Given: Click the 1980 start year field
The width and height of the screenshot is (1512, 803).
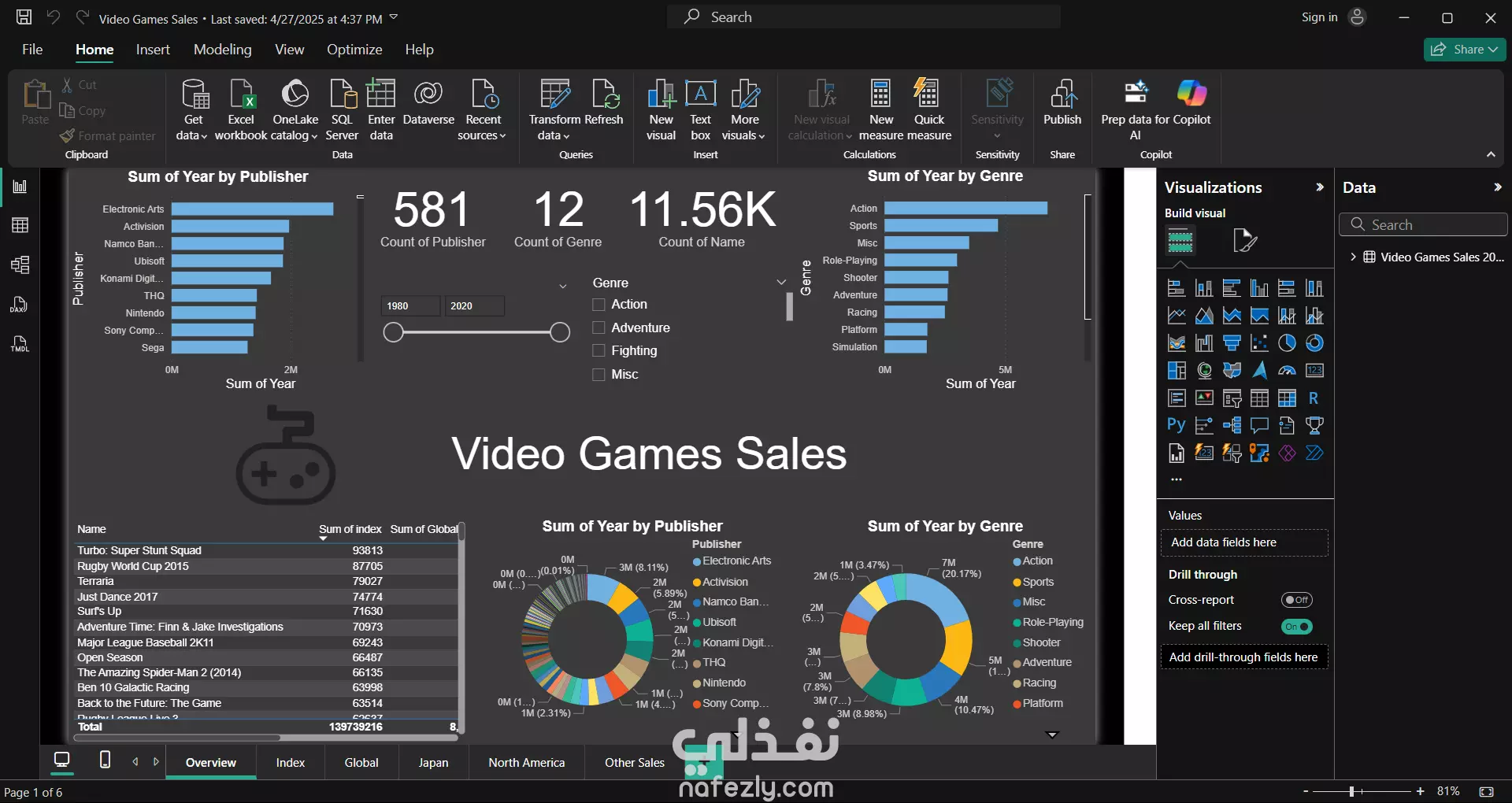Looking at the screenshot, I should 410,305.
